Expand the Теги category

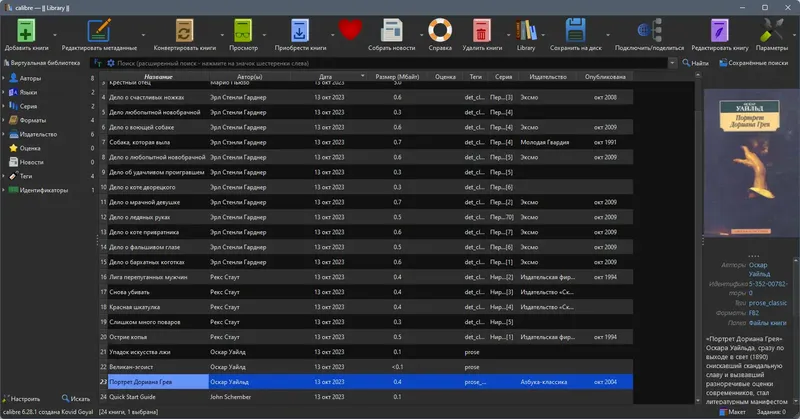pyautogui.click(x=4, y=176)
